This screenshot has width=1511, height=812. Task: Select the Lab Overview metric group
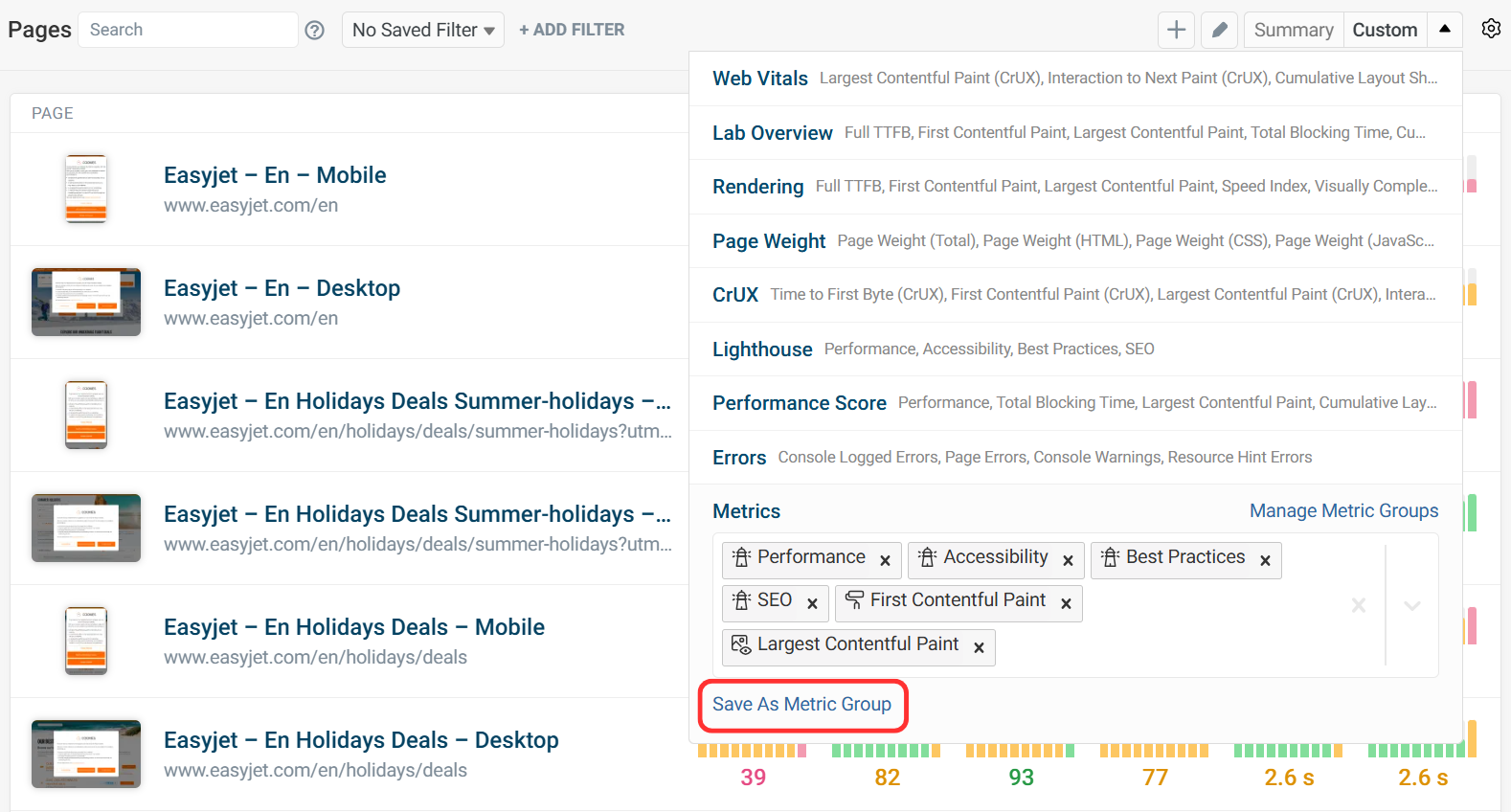click(x=1075, y=133)
